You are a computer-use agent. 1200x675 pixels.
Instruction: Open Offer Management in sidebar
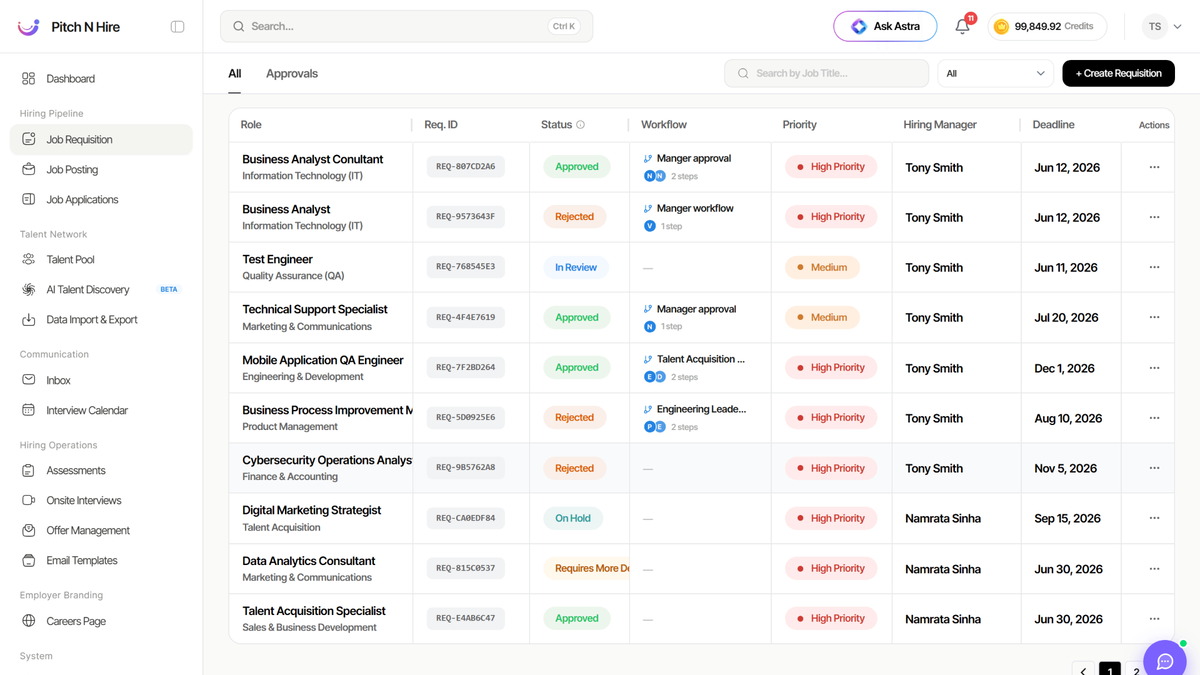(x=101, y=530)
